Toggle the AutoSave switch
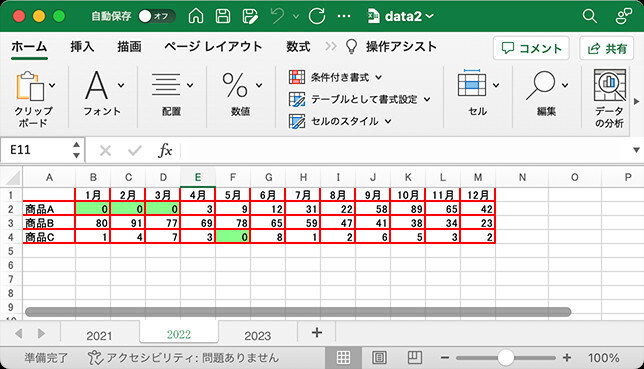644x369 pixels. [x=157, y=16]
